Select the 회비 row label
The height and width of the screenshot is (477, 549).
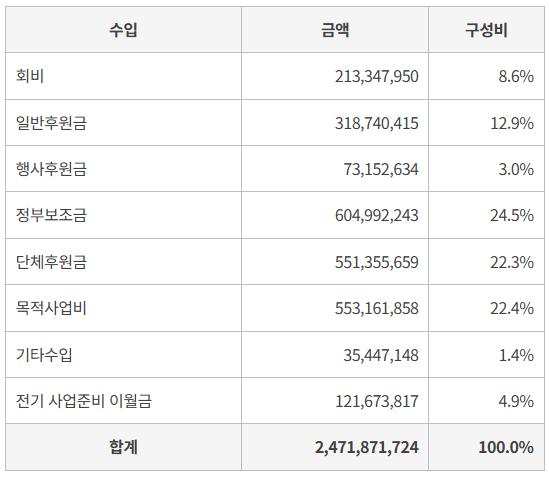(30, 76)
